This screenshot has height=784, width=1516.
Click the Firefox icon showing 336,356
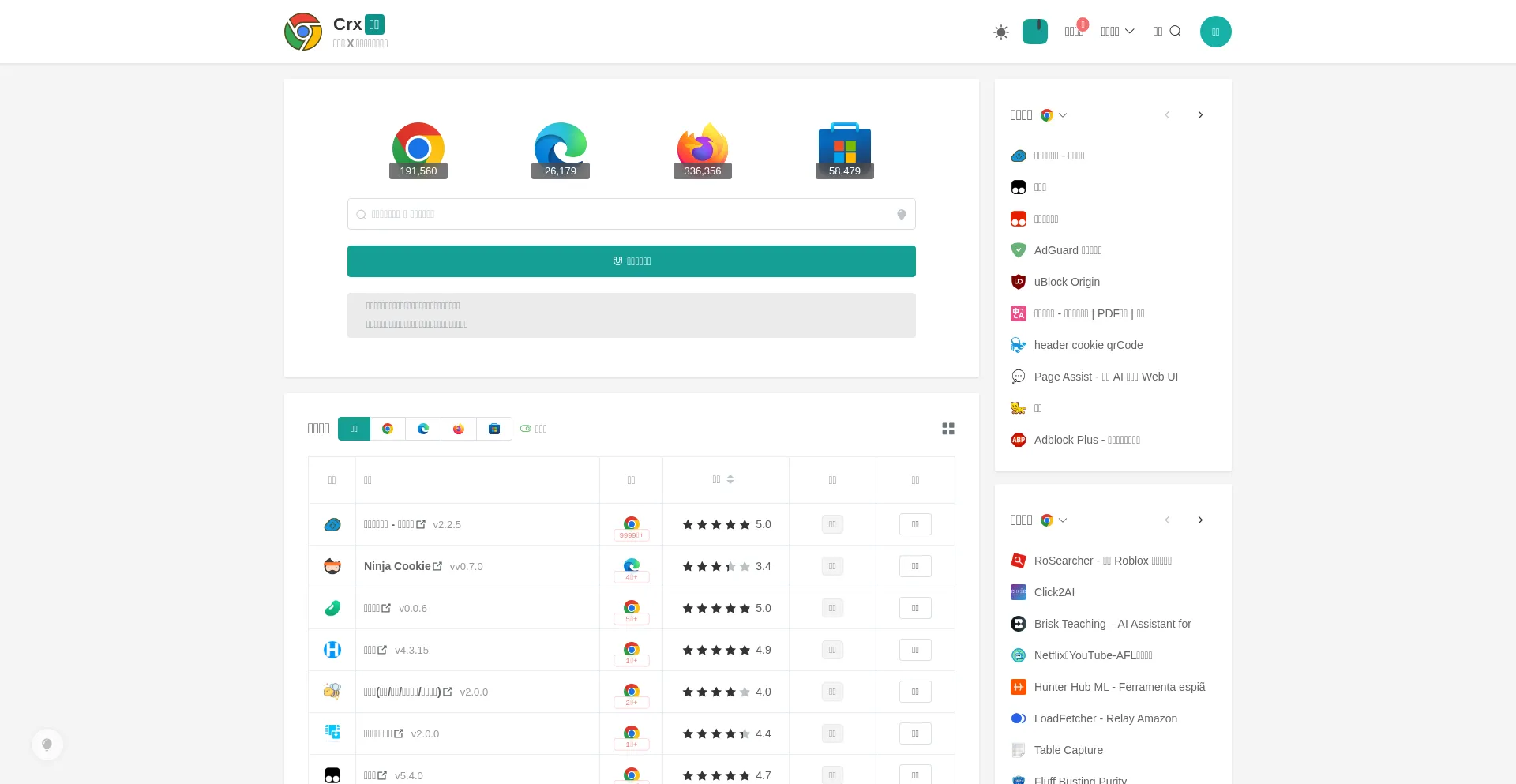pyautogui.click(x=702, y=148)
